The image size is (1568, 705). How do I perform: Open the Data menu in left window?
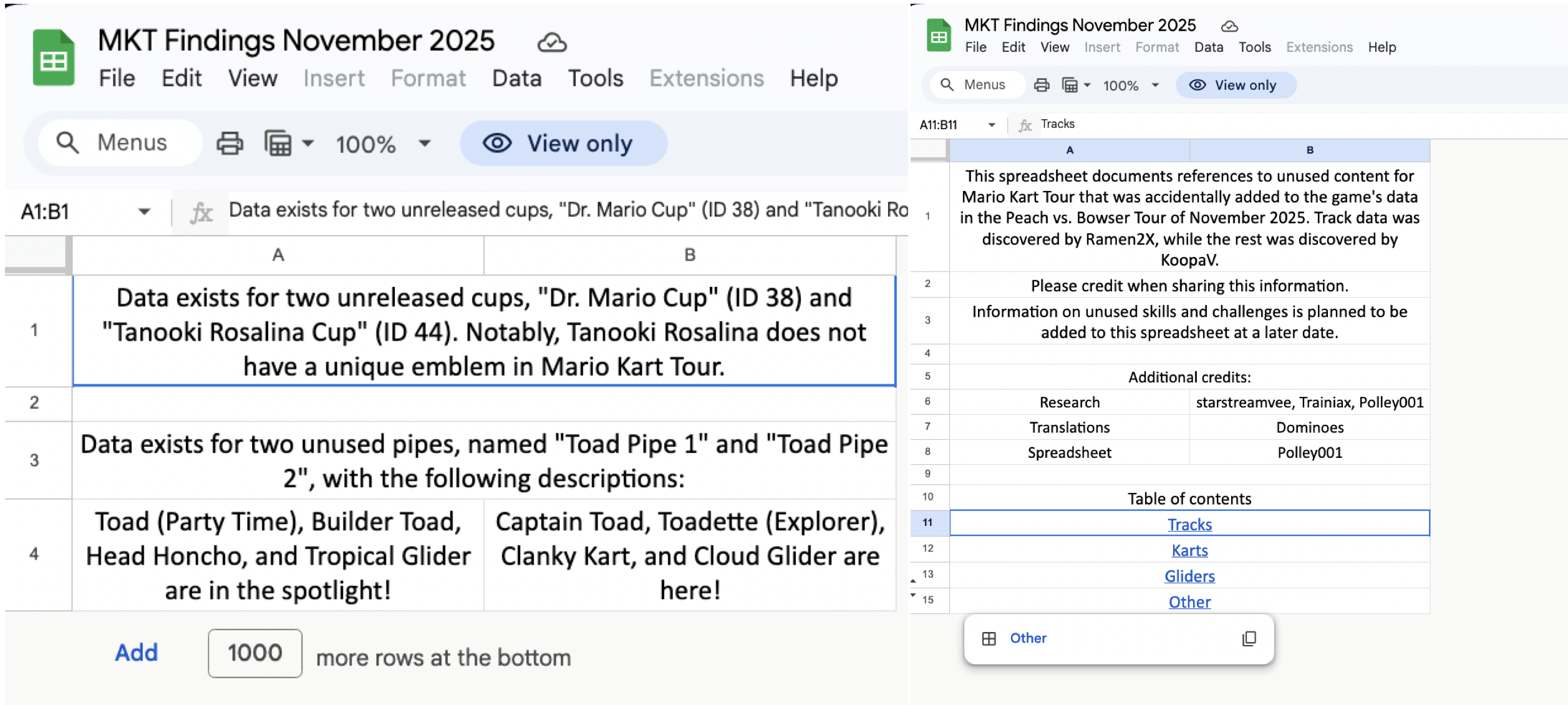[516, 79]
